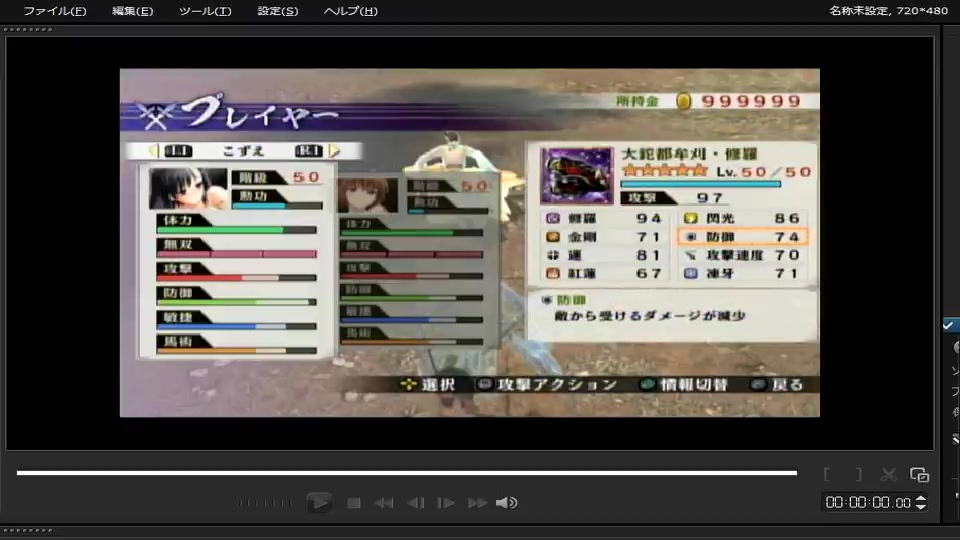Click the Stop button
The image size is (960, 540).
[353, 503]
